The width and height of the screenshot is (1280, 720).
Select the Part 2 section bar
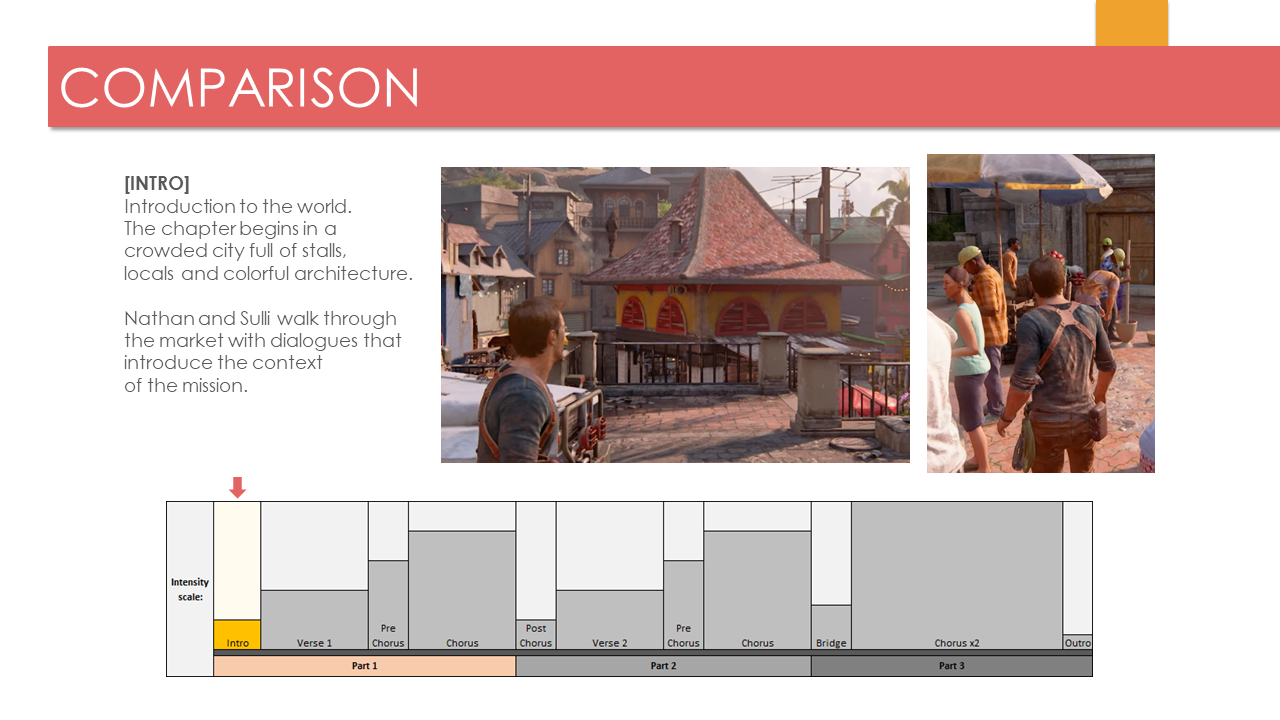click(663, 666)
